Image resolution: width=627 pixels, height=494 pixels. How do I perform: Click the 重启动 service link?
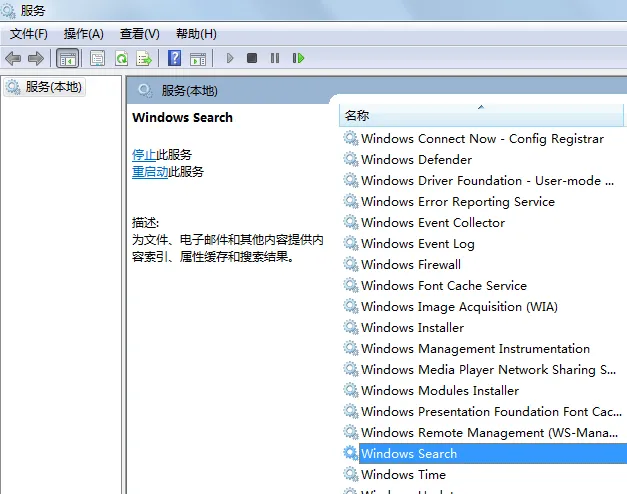click(x=150, y=172)
